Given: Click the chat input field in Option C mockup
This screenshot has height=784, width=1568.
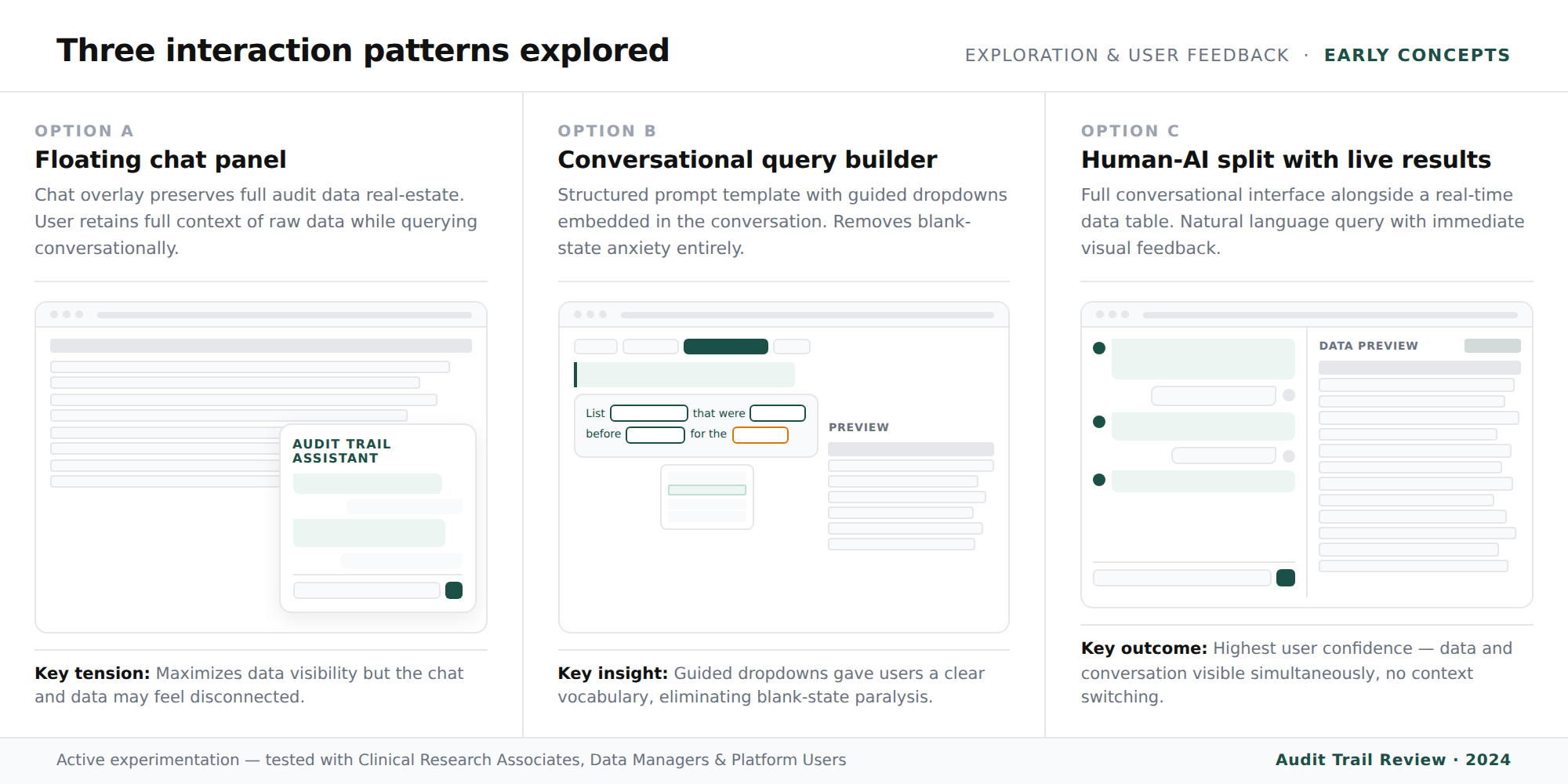Looking at the screenshot, I should (1182, 578).
